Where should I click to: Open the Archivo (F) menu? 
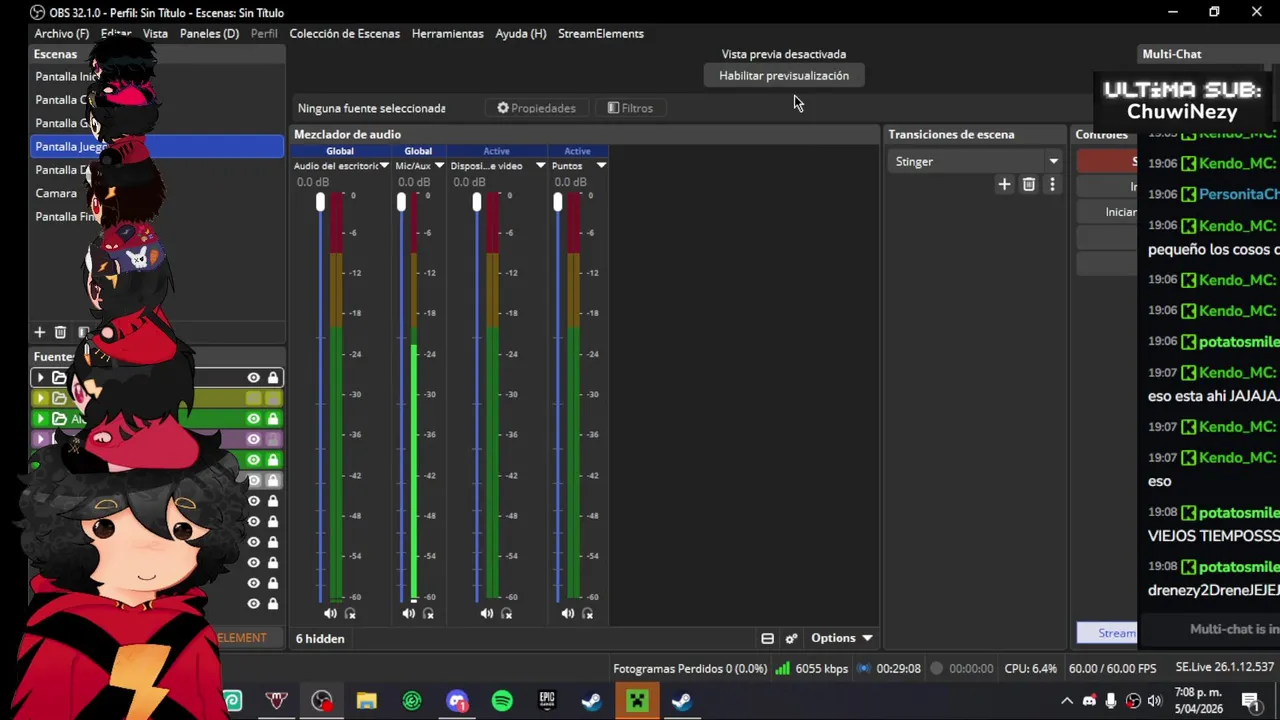point(61,33)
